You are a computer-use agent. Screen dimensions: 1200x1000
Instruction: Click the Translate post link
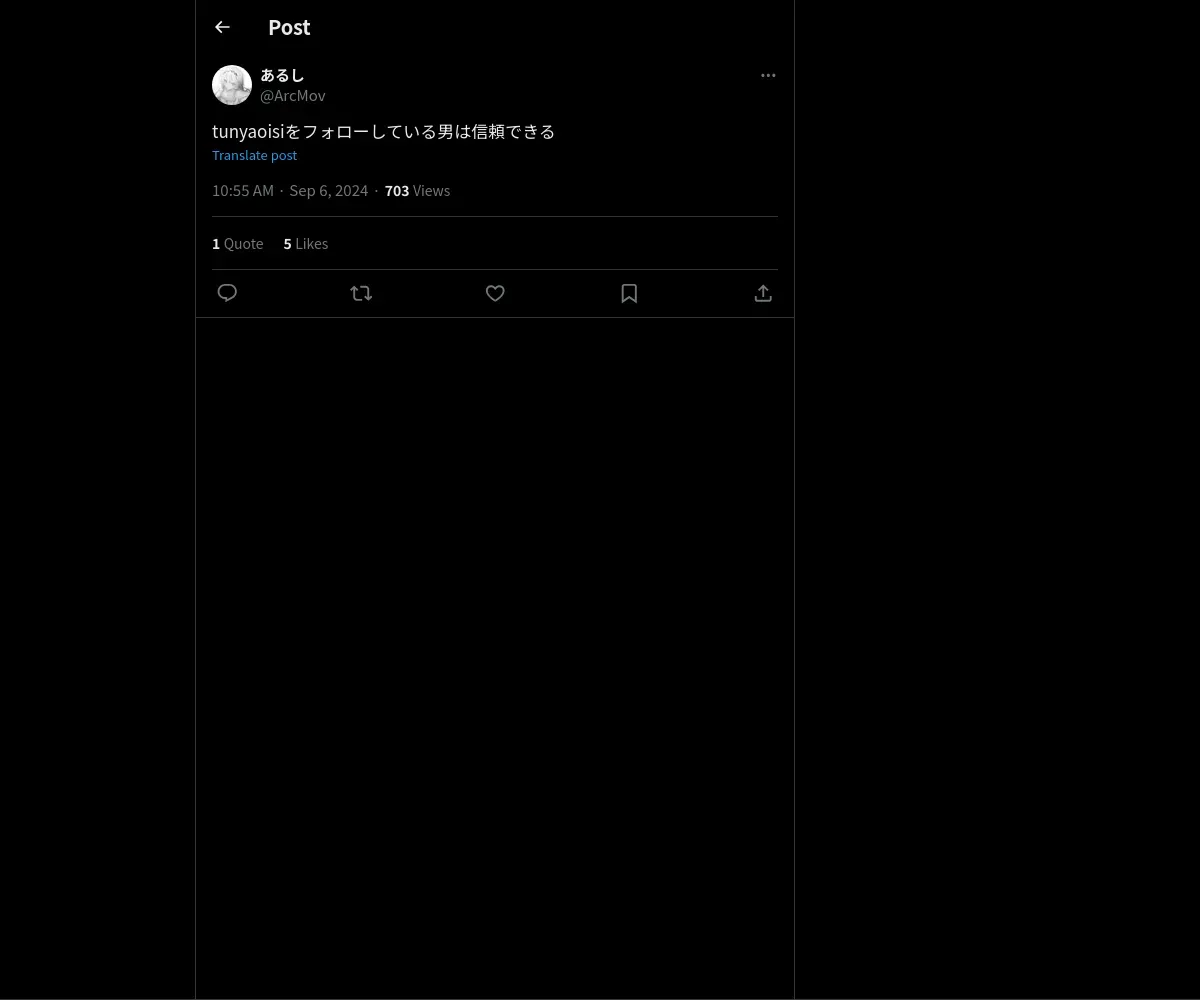click(254, 155)
